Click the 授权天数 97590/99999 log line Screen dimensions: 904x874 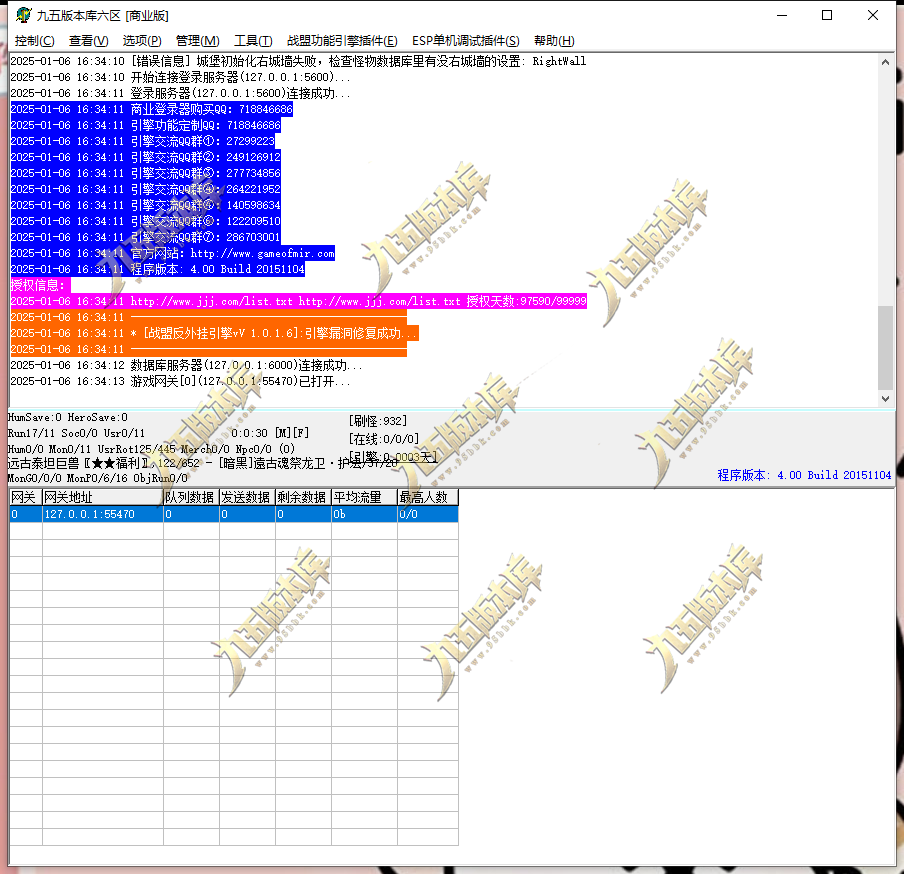299,301
